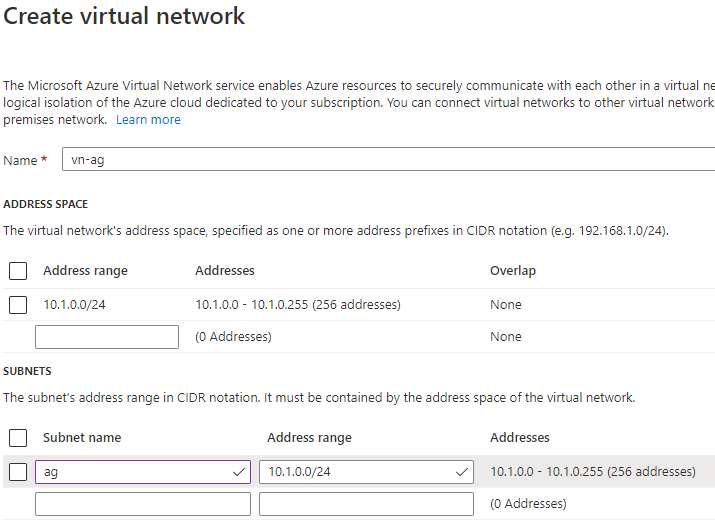Focus the empty new subnet name field

[x=143, y=504]
